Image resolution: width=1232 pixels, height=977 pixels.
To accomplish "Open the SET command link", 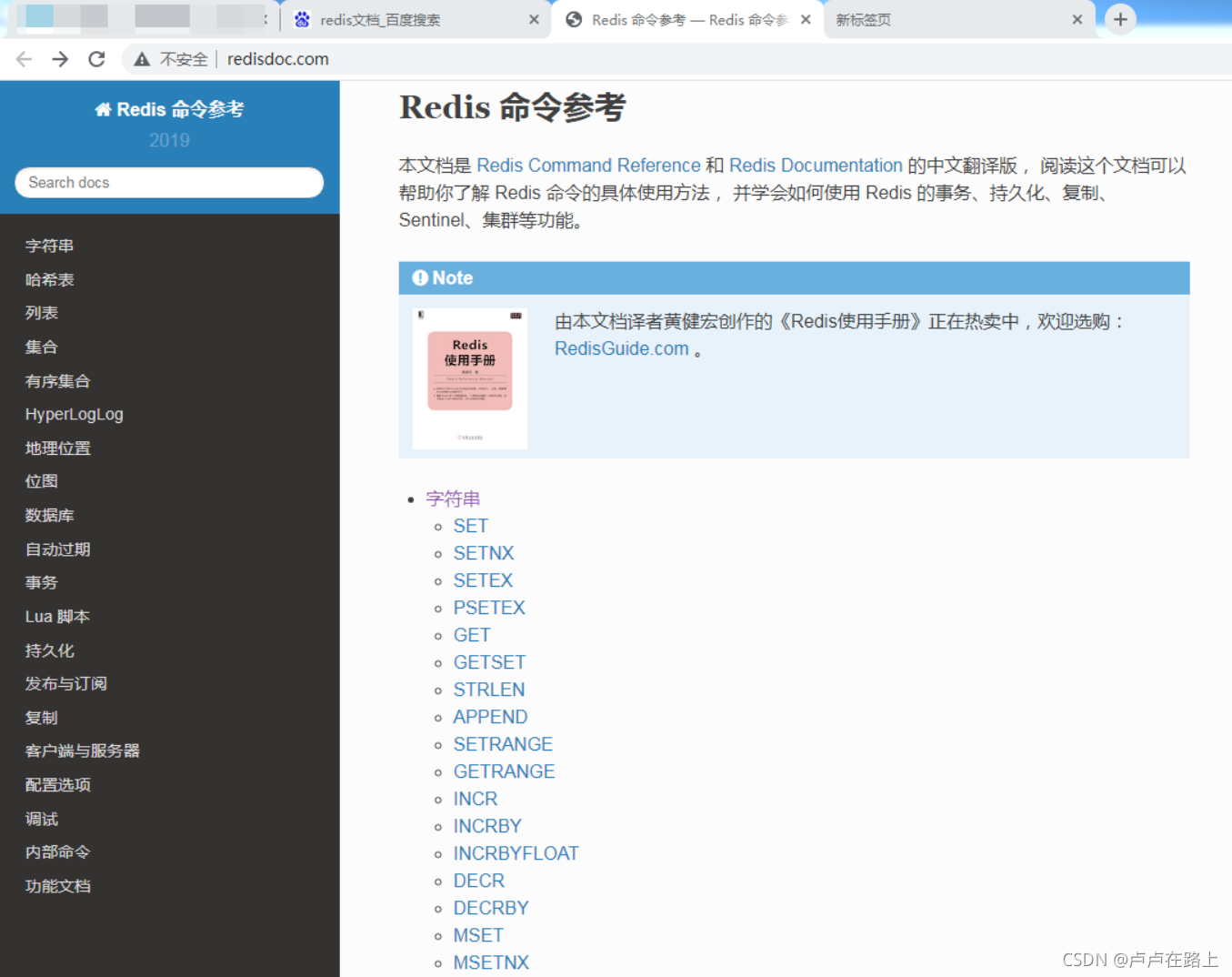I will (x=471, y=526).
